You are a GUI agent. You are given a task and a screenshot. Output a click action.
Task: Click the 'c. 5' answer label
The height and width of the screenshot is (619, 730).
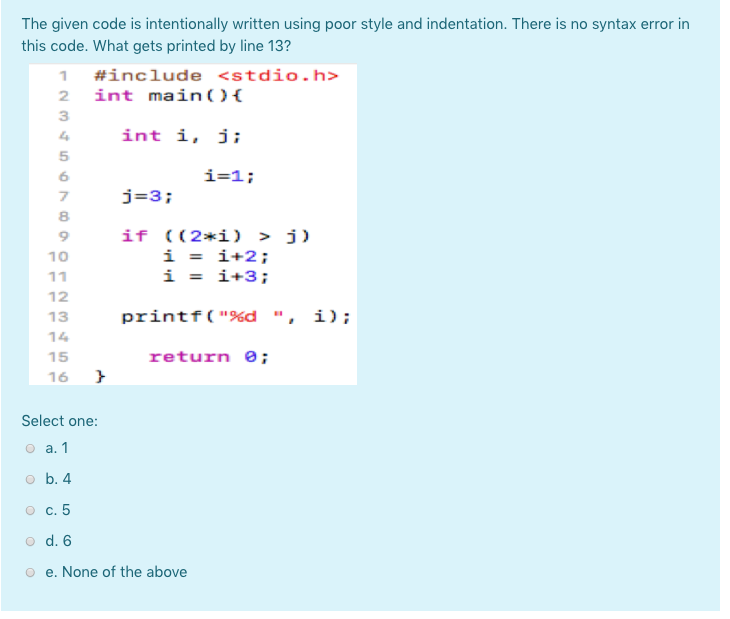coord(58,510)
